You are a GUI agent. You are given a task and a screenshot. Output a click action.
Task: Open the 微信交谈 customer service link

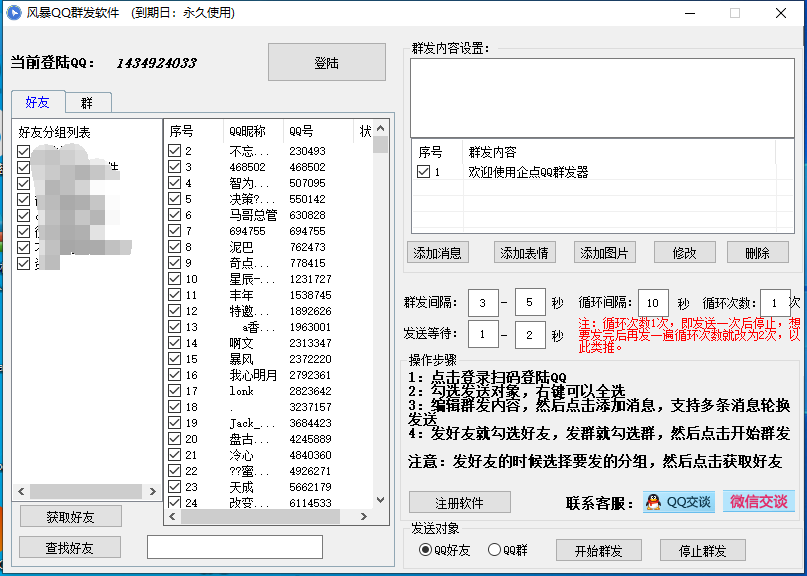click(x=759, y=501)
